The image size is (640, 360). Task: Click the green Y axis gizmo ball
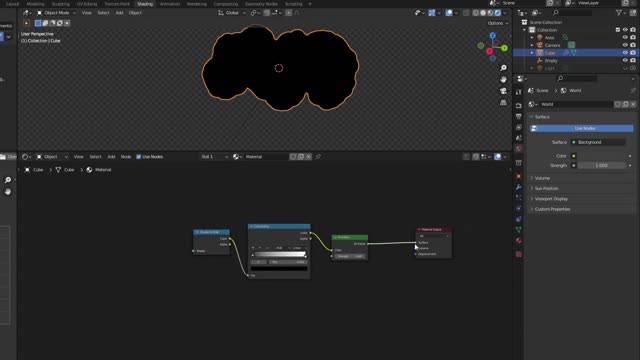click(504, 48)
